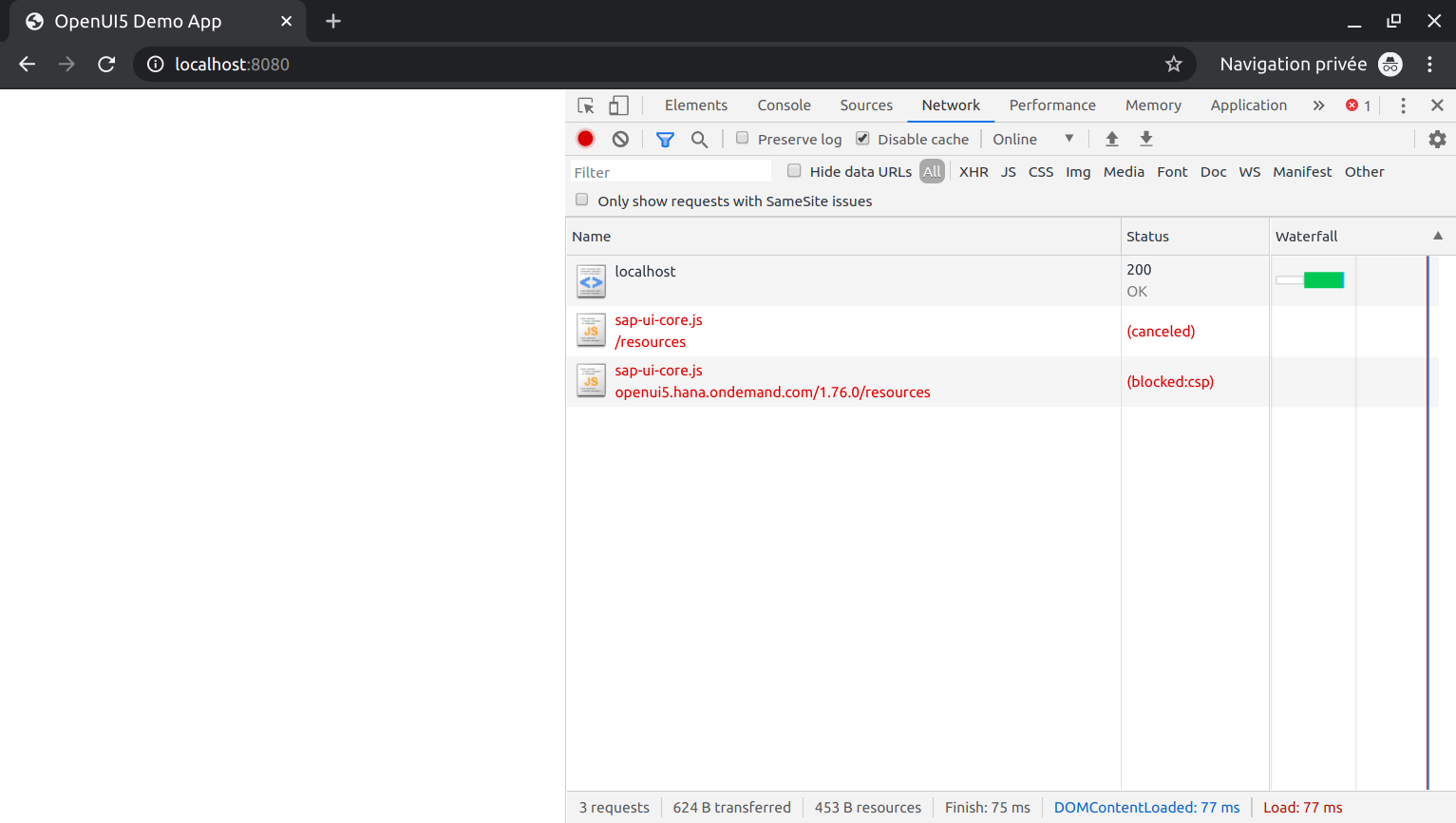Switch to the Sources tab
The width and height of the screenshot is (1456, 823).
(x=866, y=105)
